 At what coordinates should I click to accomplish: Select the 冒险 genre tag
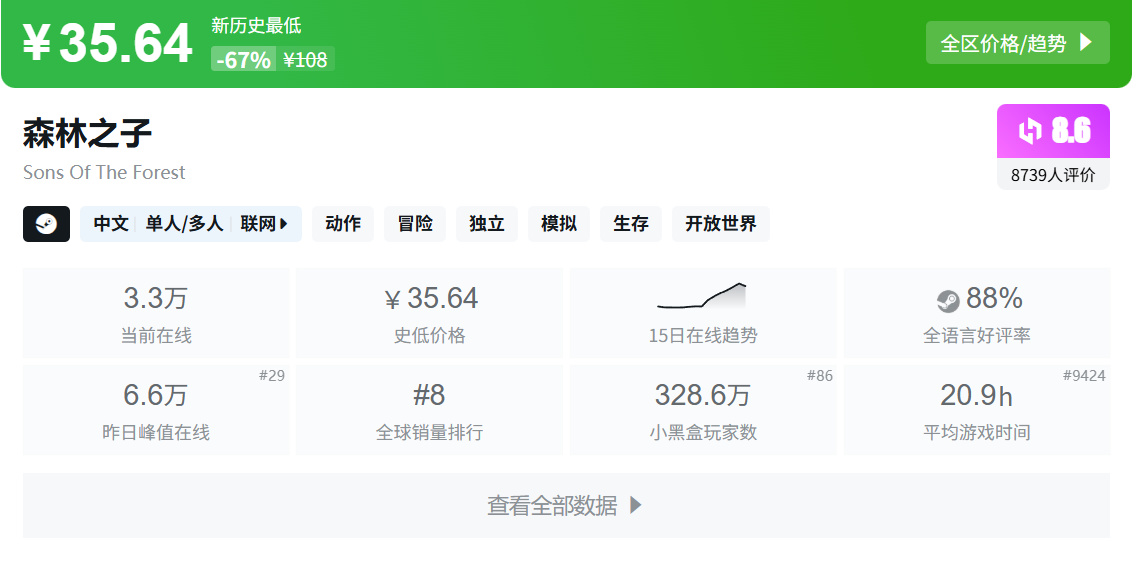coord(415,224)
